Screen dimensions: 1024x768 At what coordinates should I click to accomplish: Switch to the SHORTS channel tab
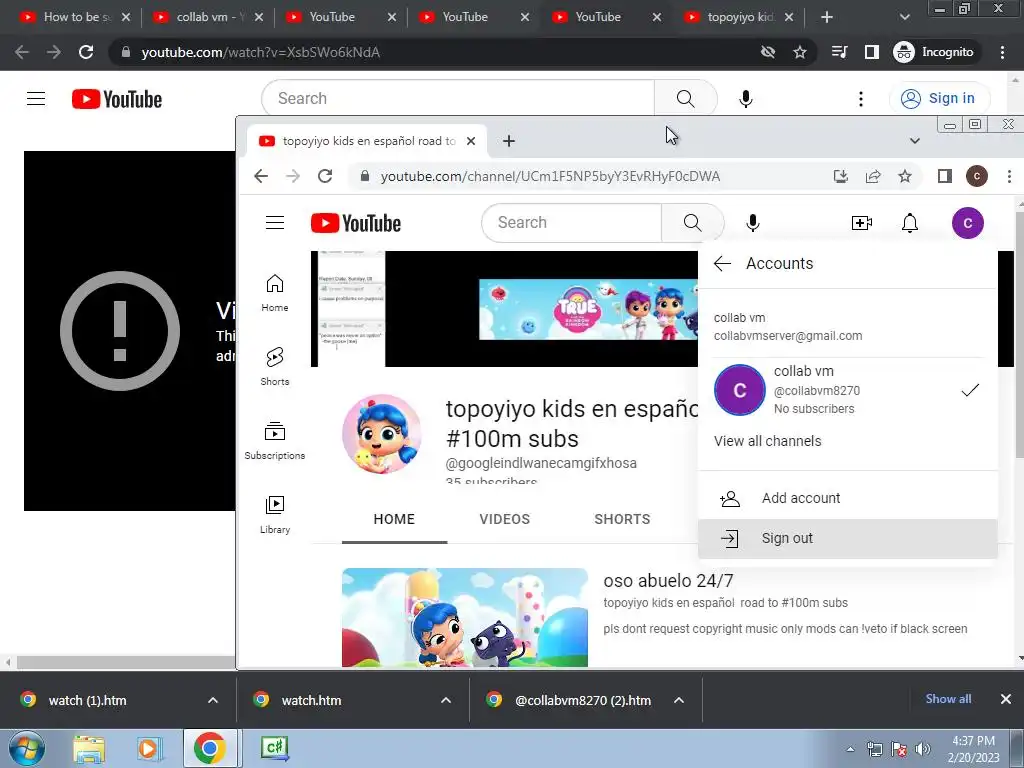click(x=622, y=520)
